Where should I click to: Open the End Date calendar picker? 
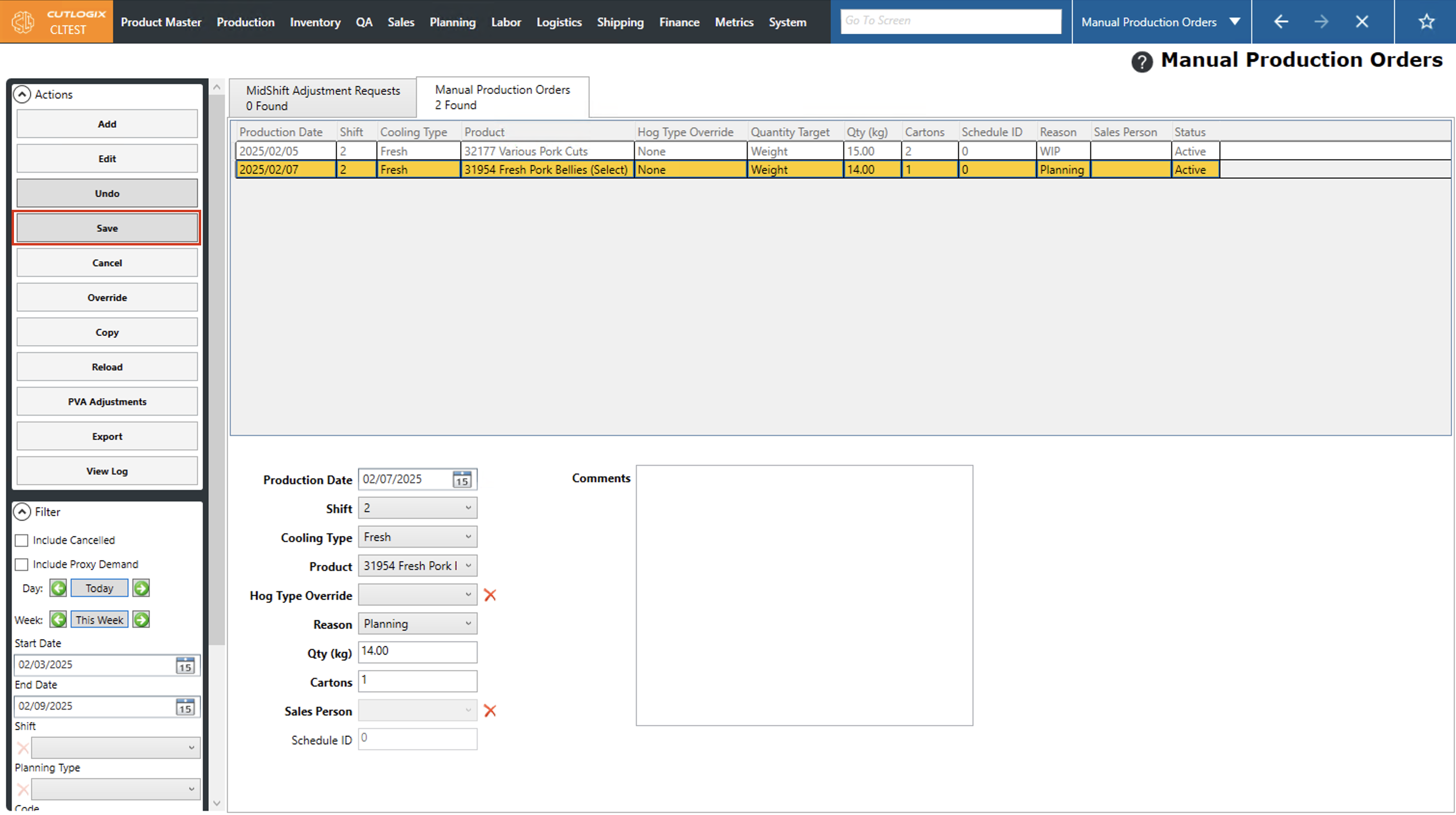pyautogui.click(x=185, y=706)
